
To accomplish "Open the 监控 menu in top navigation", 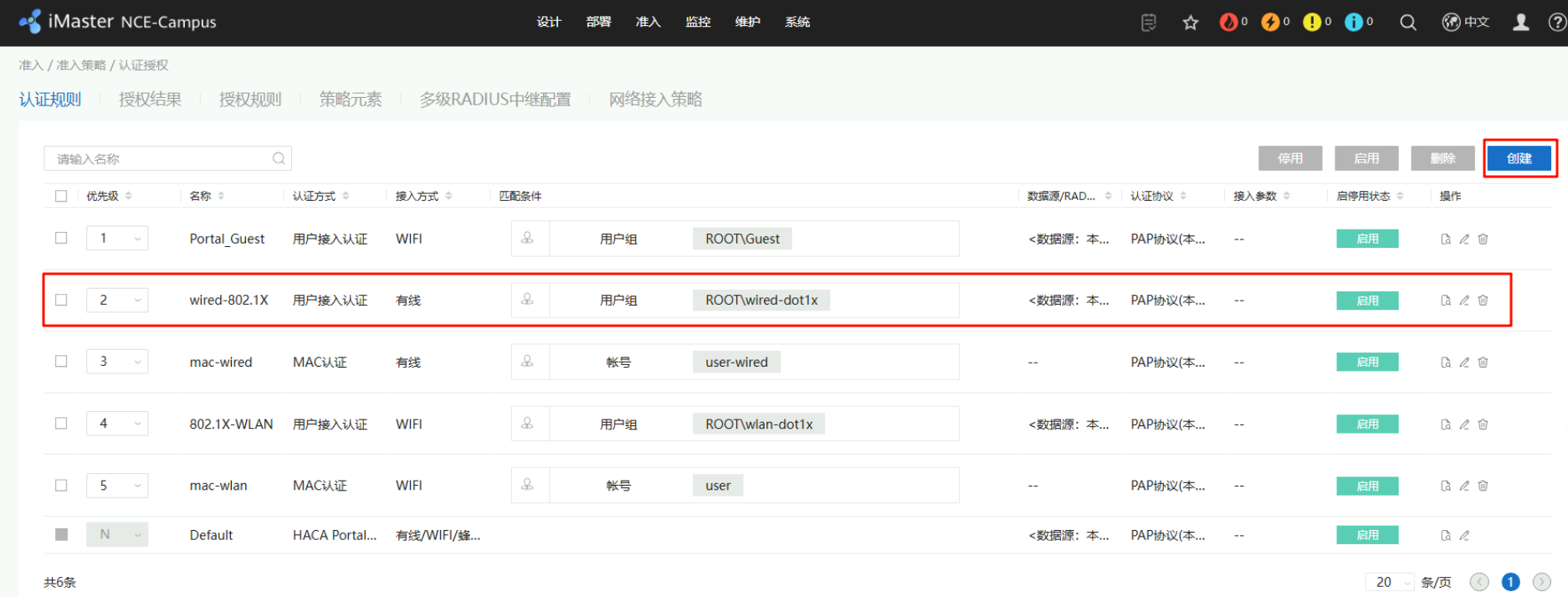I will point(698,22).
